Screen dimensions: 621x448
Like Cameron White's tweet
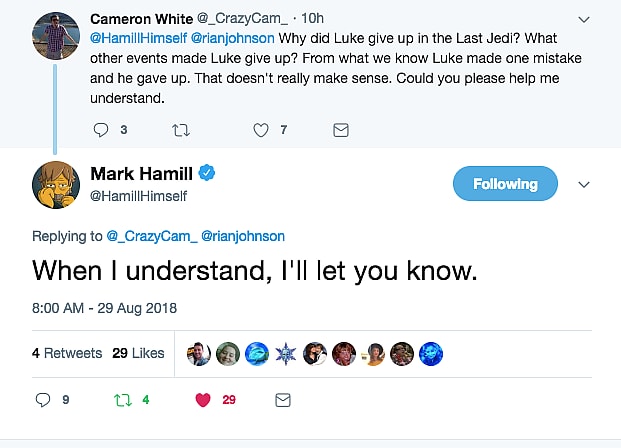click(x=261, y=130)
